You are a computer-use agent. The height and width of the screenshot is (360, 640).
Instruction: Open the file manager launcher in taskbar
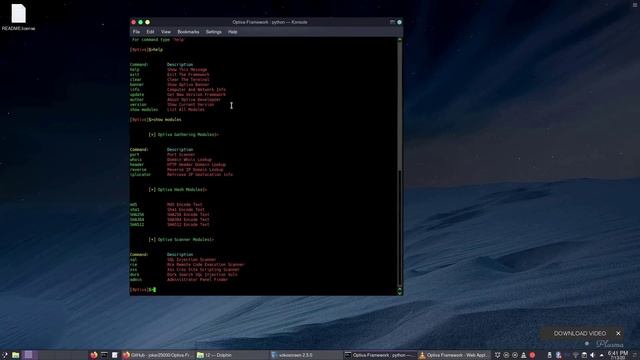coord(16,355)
